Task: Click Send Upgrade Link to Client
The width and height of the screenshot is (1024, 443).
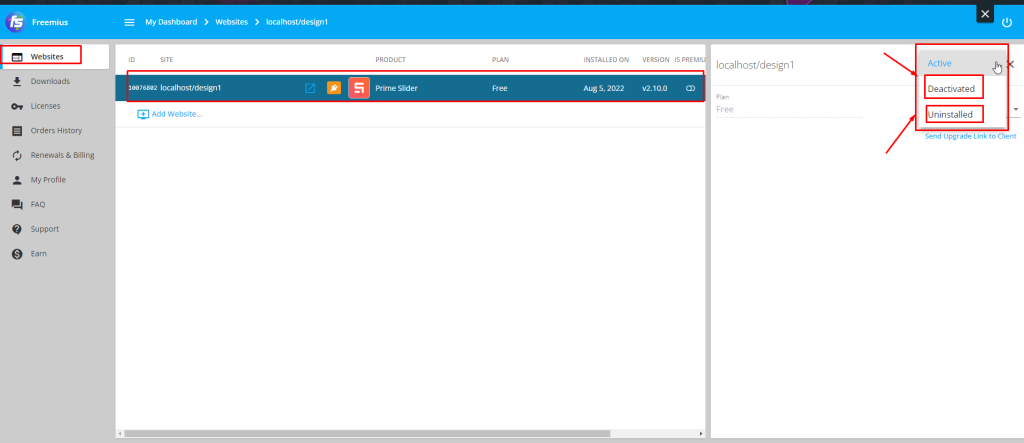Action: [x=970, y=136]
